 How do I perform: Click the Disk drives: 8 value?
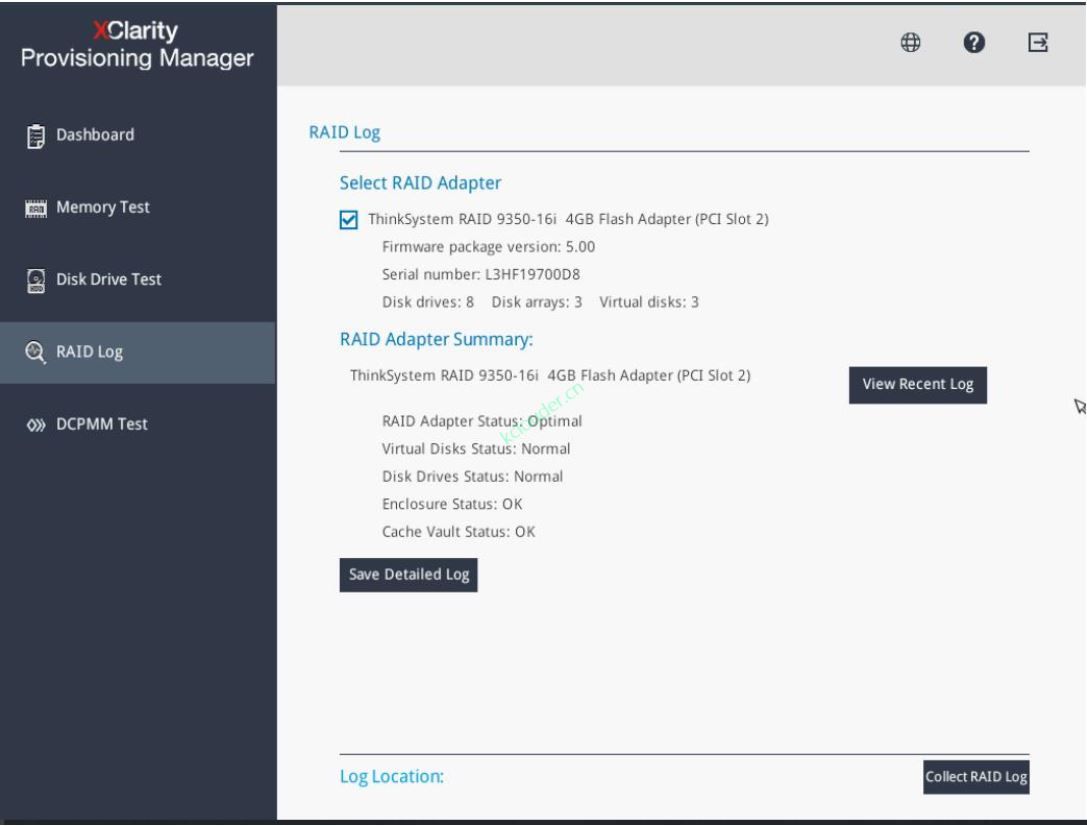click(428, 302)
